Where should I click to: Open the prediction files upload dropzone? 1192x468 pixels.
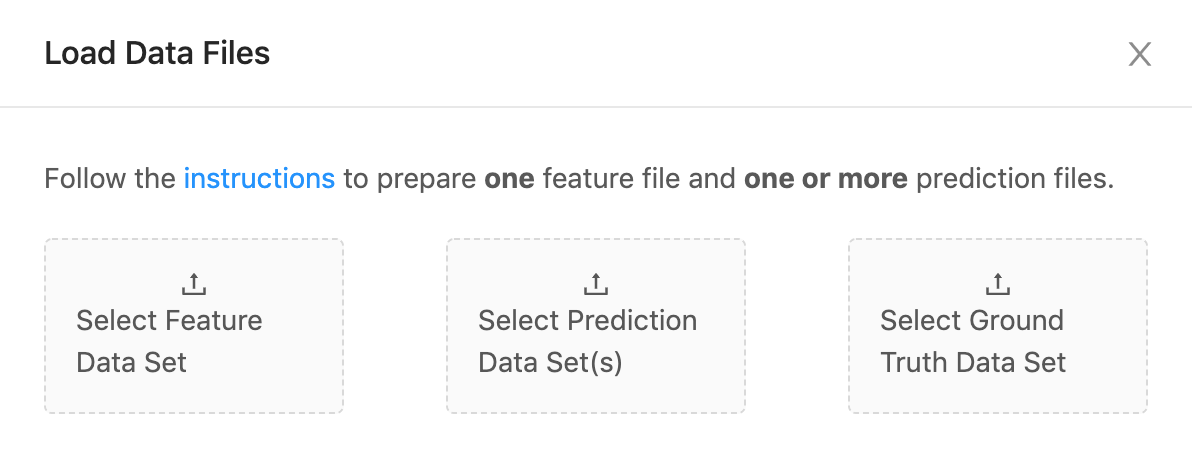[596, 326]
